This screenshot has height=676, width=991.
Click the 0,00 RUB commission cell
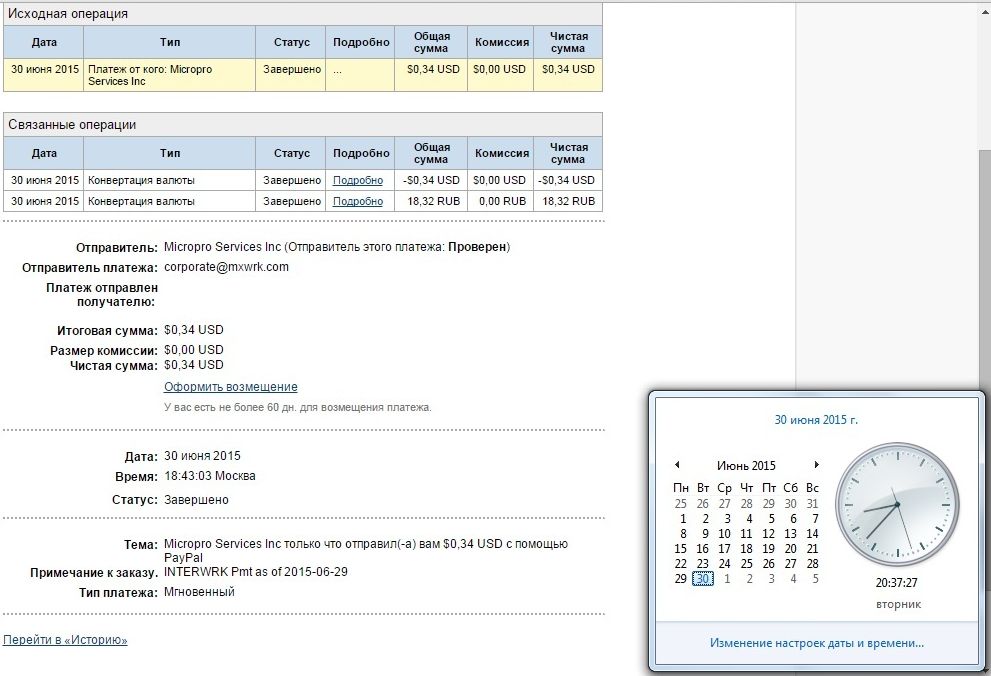point(501,201)
